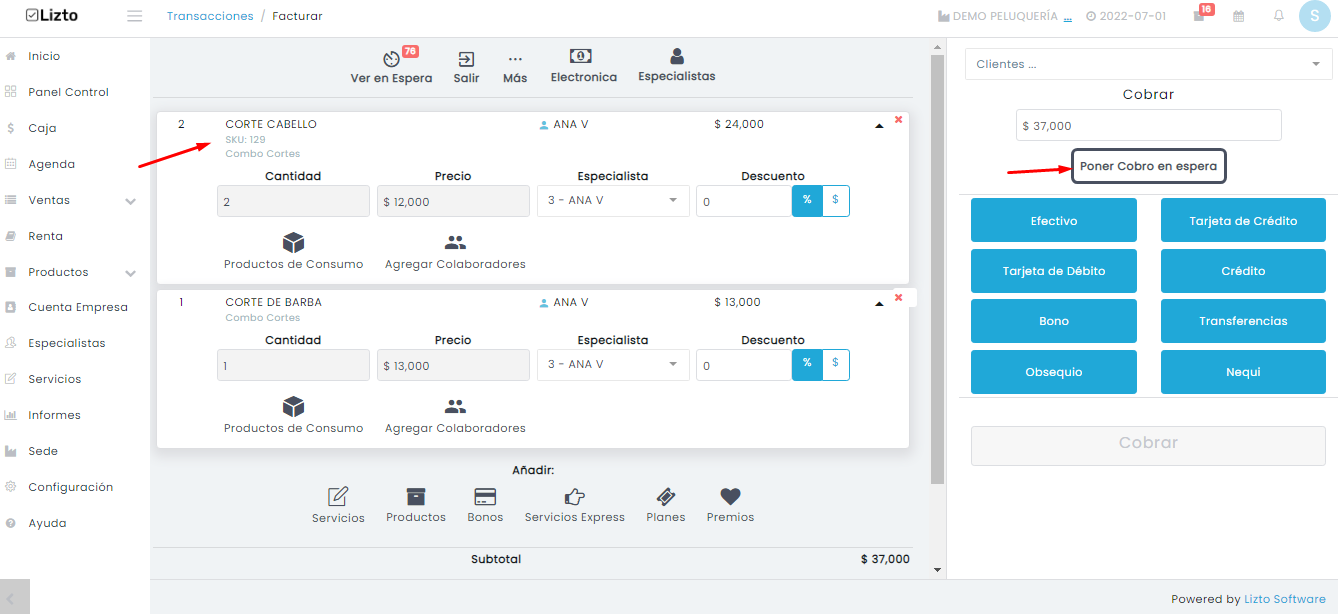Click Agregar Colaboradores under Corte de Barba
Viewport: 1338px width, 614px height.
tap(455, 416)
